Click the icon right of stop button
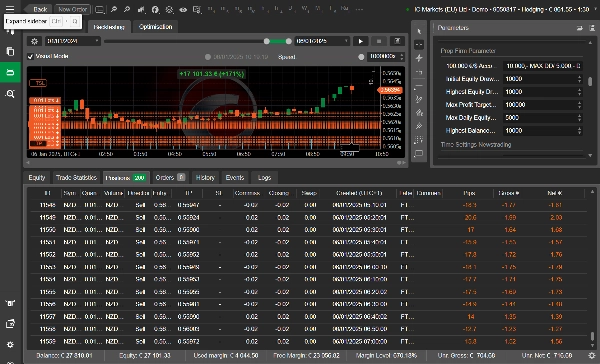This screenshot has width=600, height=364. point(397,41)
